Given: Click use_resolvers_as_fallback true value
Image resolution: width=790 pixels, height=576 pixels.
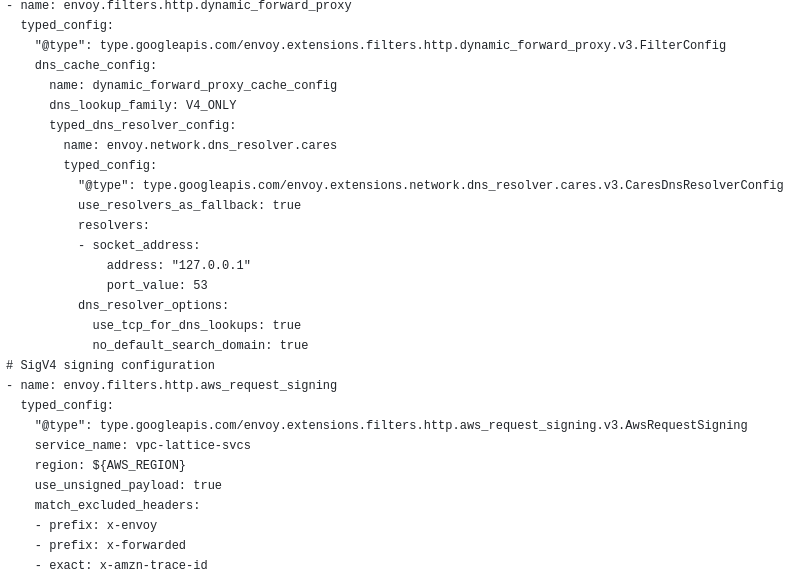Looking at the screenshot, I should click(x=287, y=205).
